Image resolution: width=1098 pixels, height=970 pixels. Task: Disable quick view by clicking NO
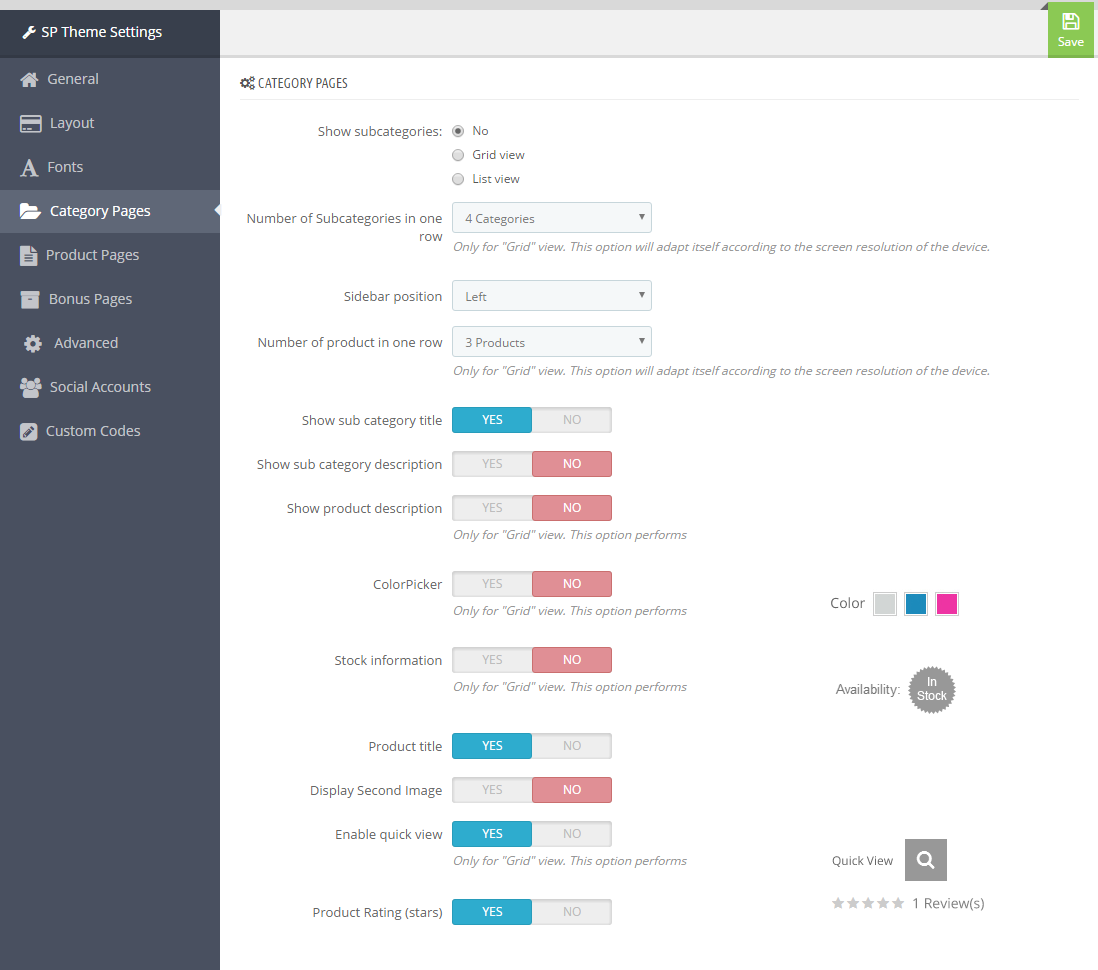click(x=571, y=834)
